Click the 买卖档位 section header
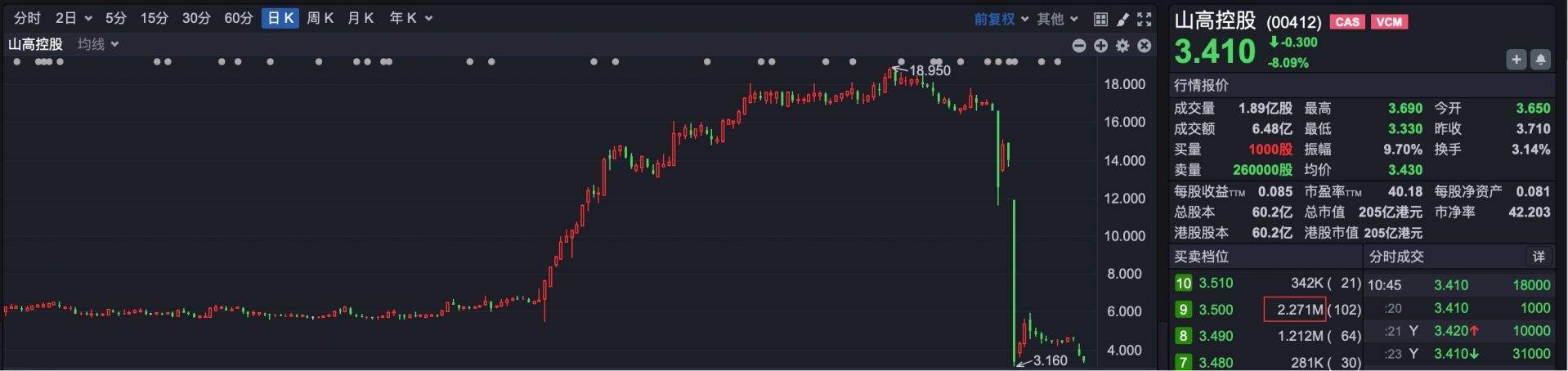 1201,257
